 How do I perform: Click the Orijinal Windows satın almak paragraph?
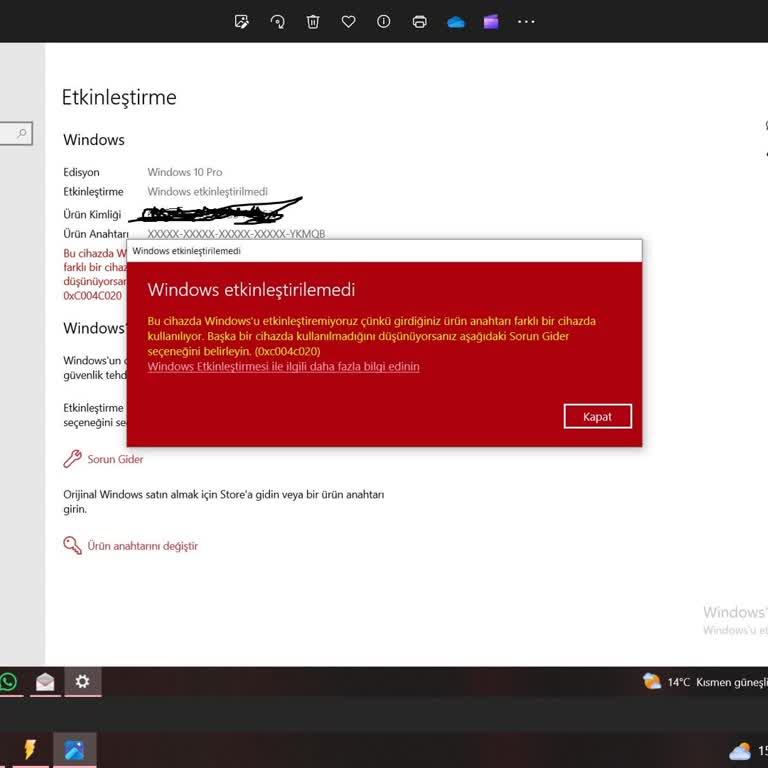[223, 502]
